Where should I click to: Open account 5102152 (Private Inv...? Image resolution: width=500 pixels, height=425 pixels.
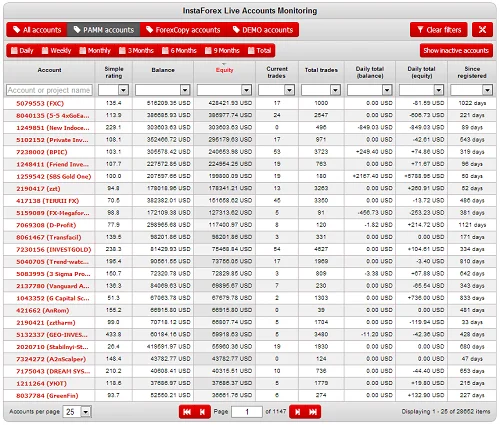53,140
